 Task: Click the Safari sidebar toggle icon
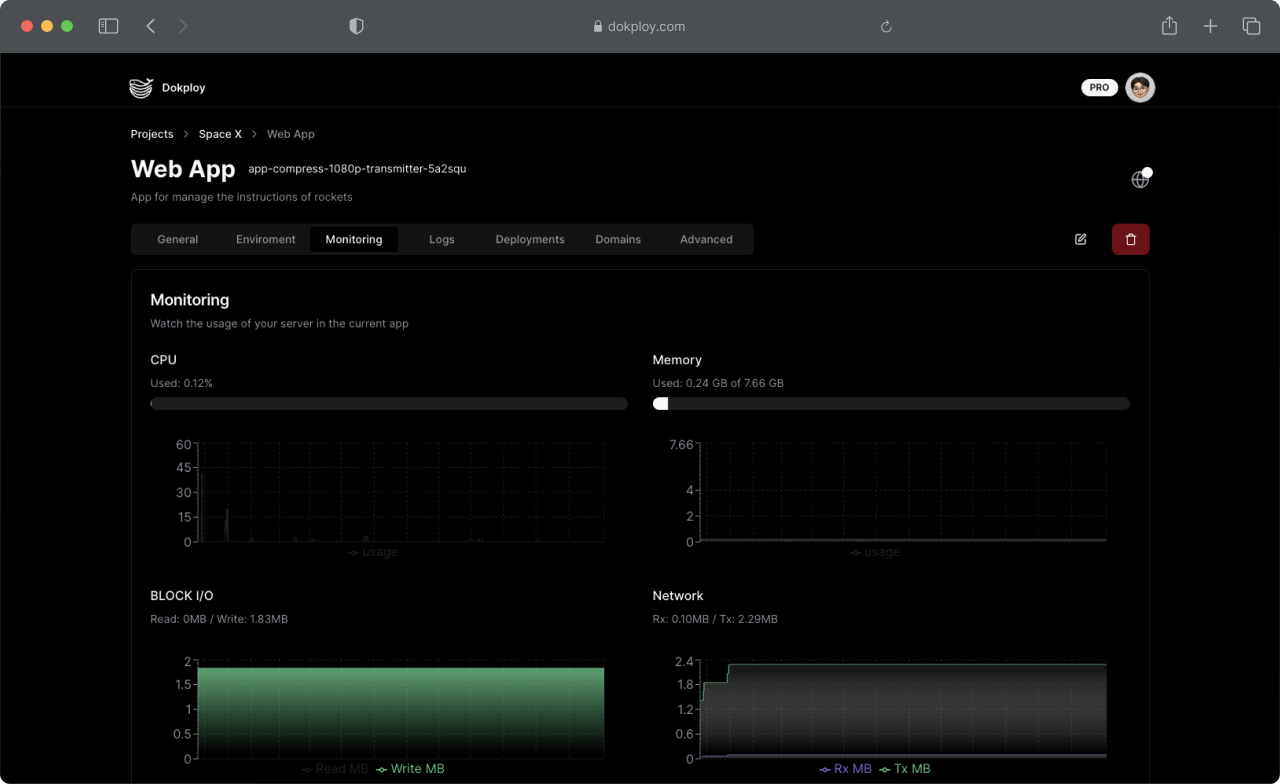click(108, 26)
